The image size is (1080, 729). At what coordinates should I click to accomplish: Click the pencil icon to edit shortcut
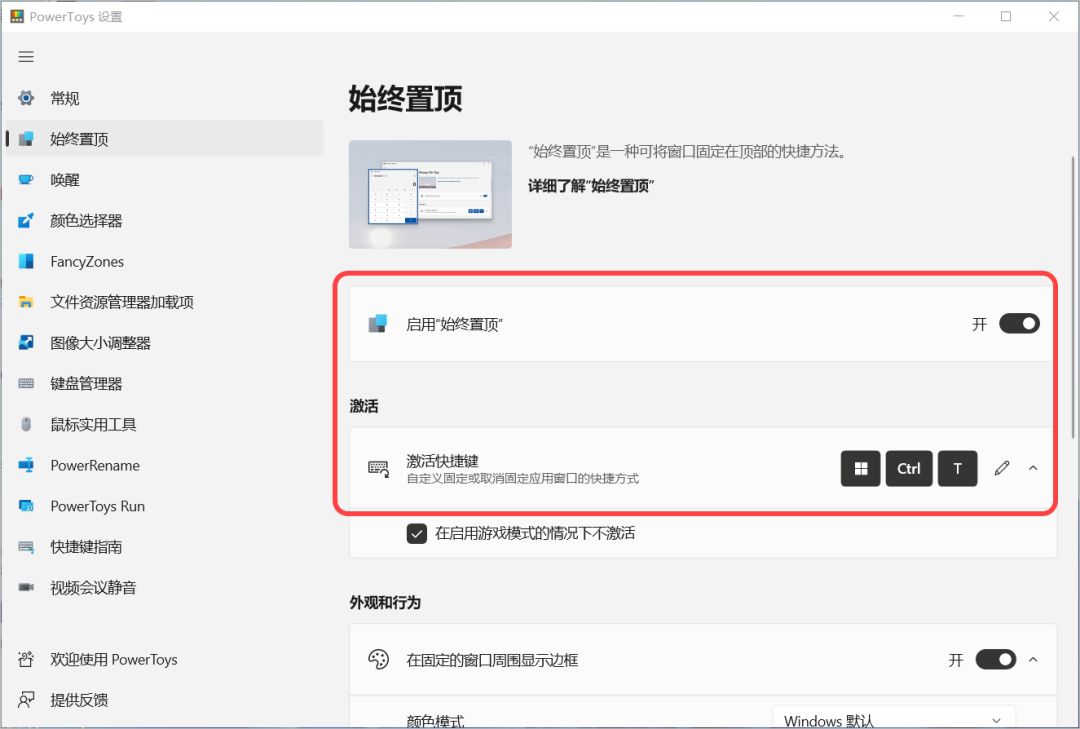coord(1002,469)
